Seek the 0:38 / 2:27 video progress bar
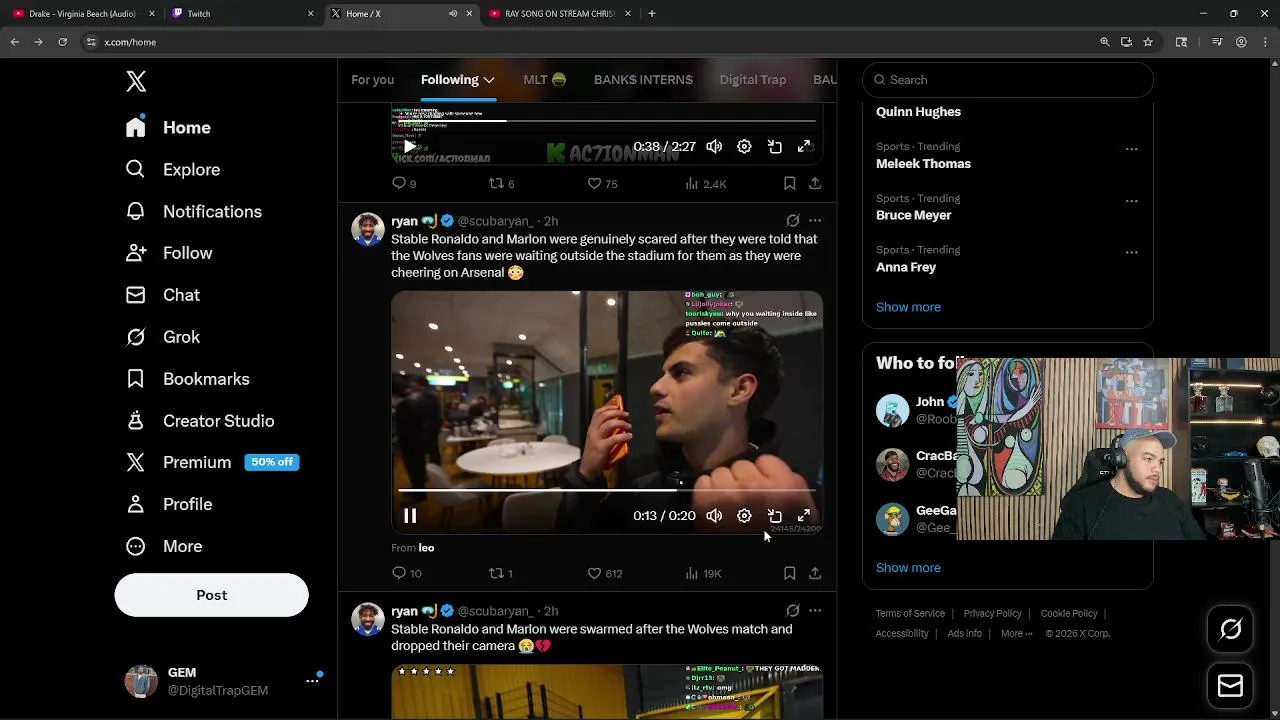 pos(607,121)
